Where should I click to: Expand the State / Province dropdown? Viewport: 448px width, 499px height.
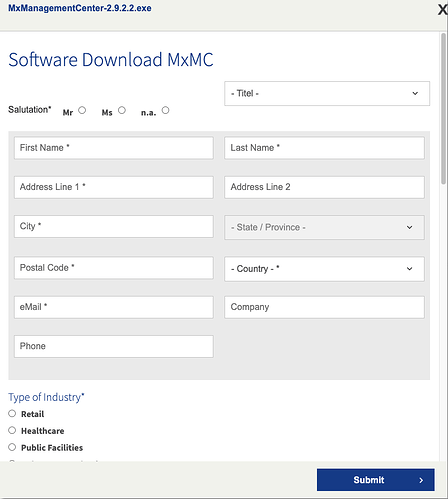[324, 227]
